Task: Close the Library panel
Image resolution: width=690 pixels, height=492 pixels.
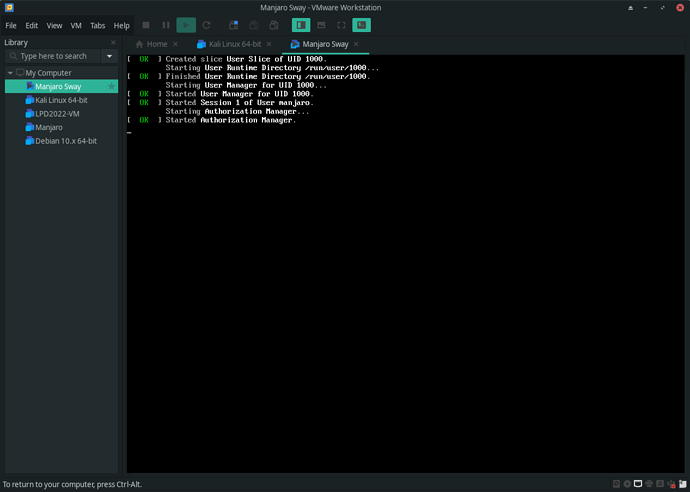Action: point(113,42)
